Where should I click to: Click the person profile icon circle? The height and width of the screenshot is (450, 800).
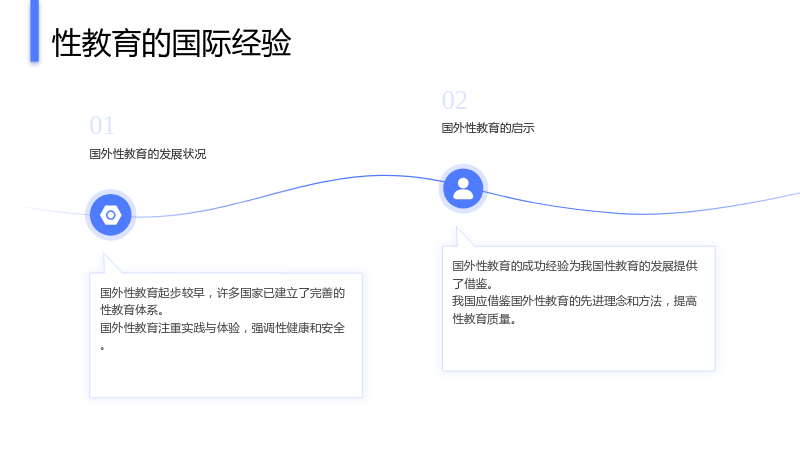463,189
